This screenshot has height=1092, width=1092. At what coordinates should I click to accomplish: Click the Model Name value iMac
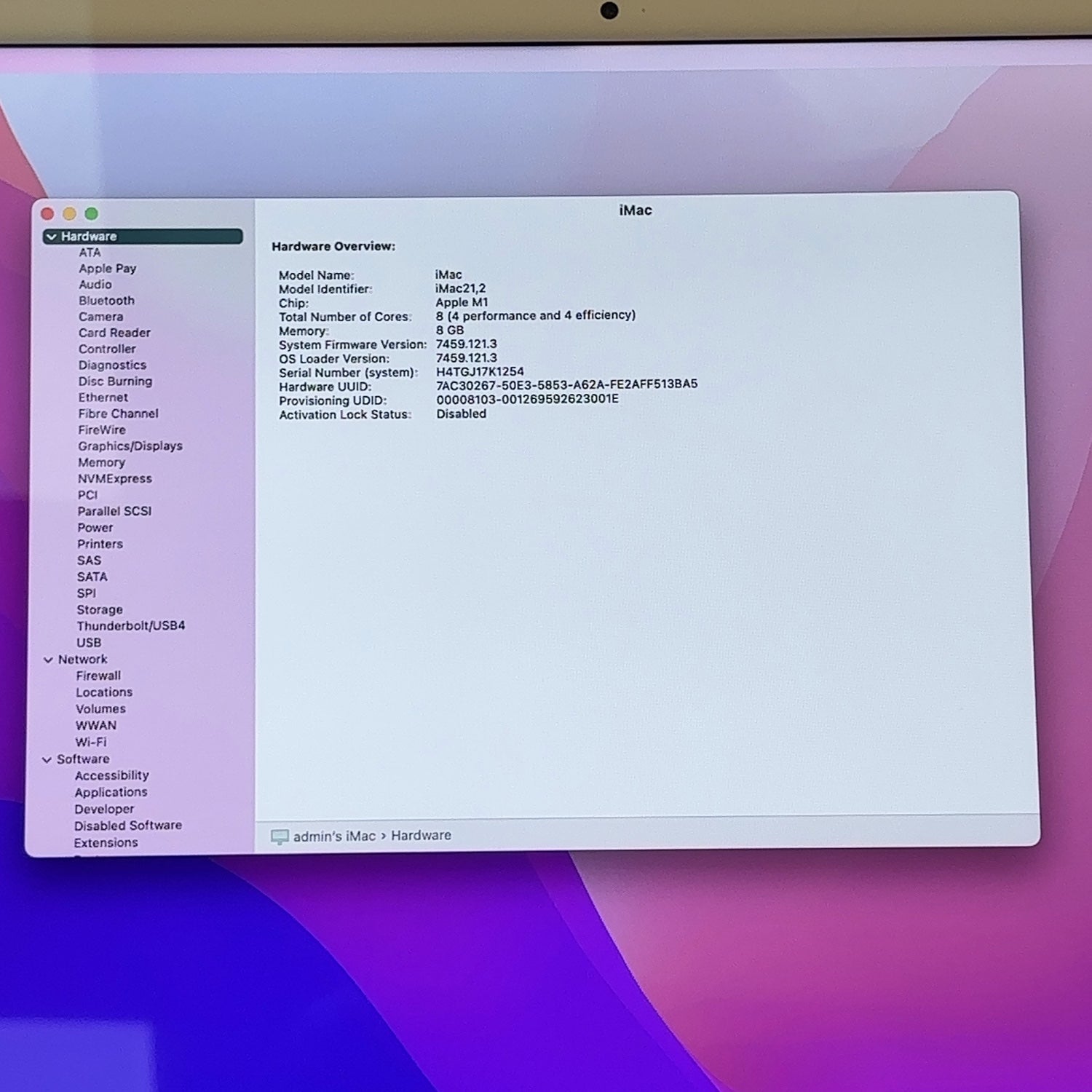tap(448, 275)
